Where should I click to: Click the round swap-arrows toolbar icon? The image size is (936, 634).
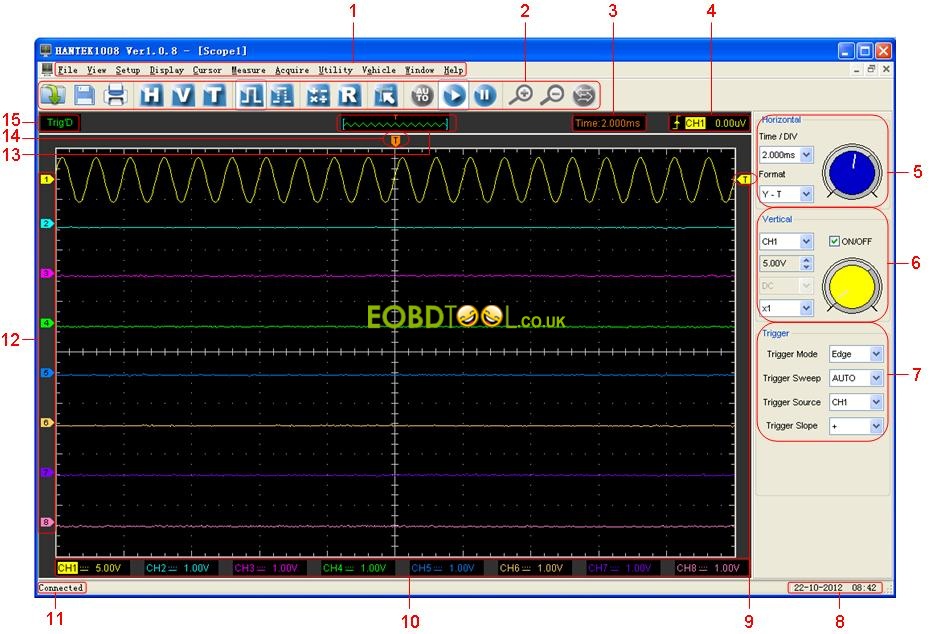click(584, 95)
